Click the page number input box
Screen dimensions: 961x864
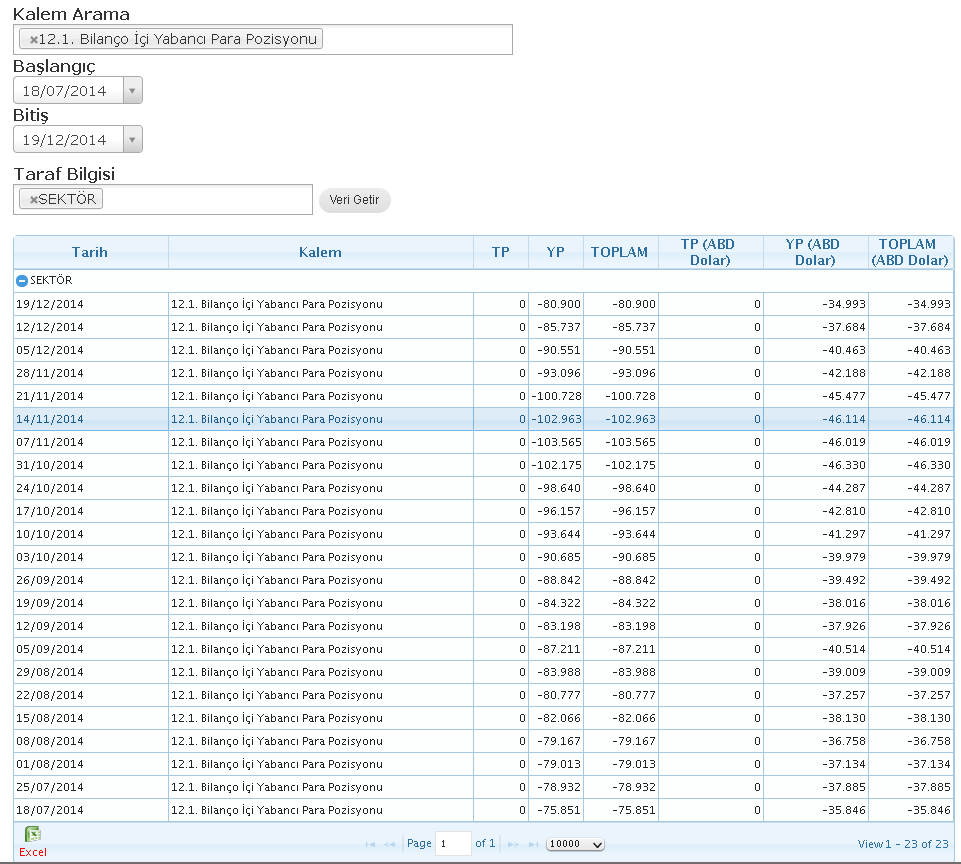[x=453, y=844]
